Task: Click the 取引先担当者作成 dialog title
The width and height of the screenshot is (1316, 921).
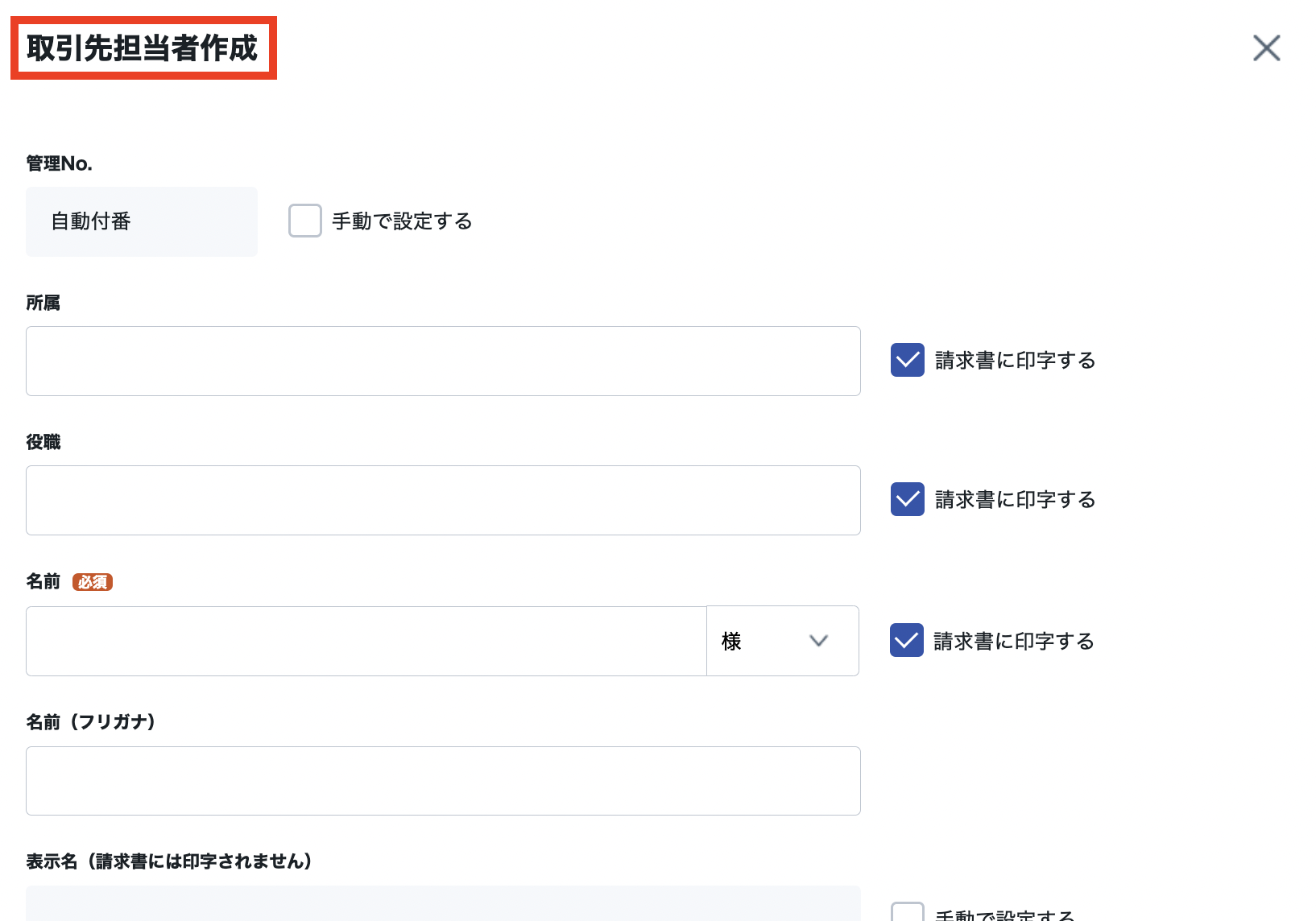Action: pos(143,48)
